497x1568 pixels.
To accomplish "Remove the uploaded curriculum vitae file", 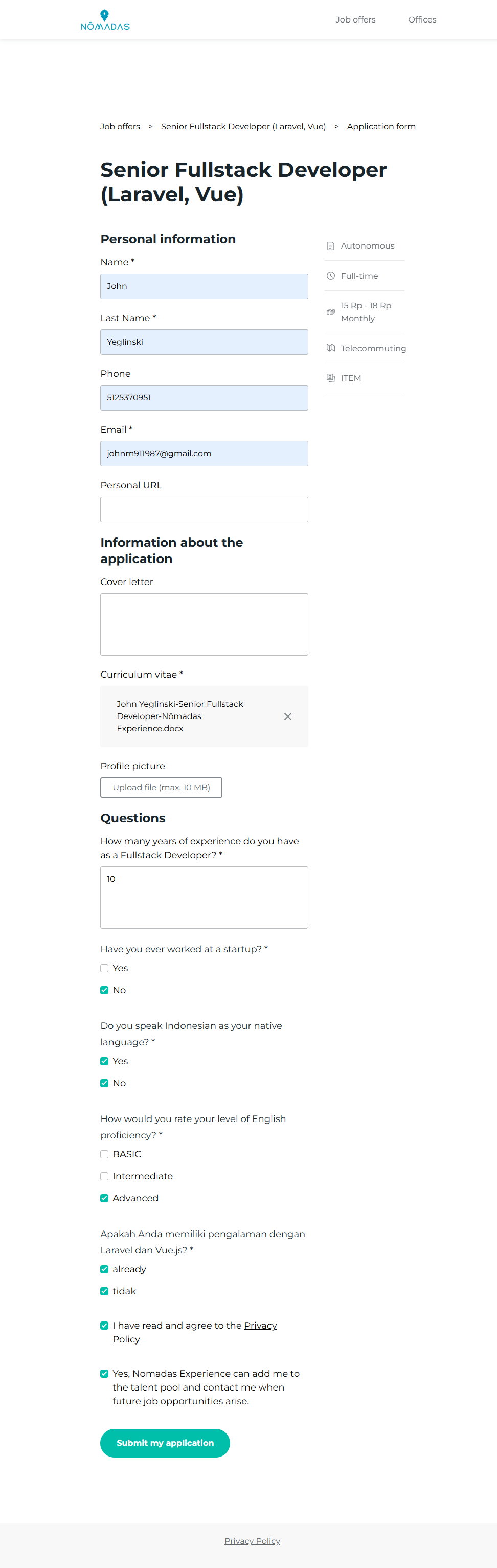I will pyautogui.click(x=288, y=716).
